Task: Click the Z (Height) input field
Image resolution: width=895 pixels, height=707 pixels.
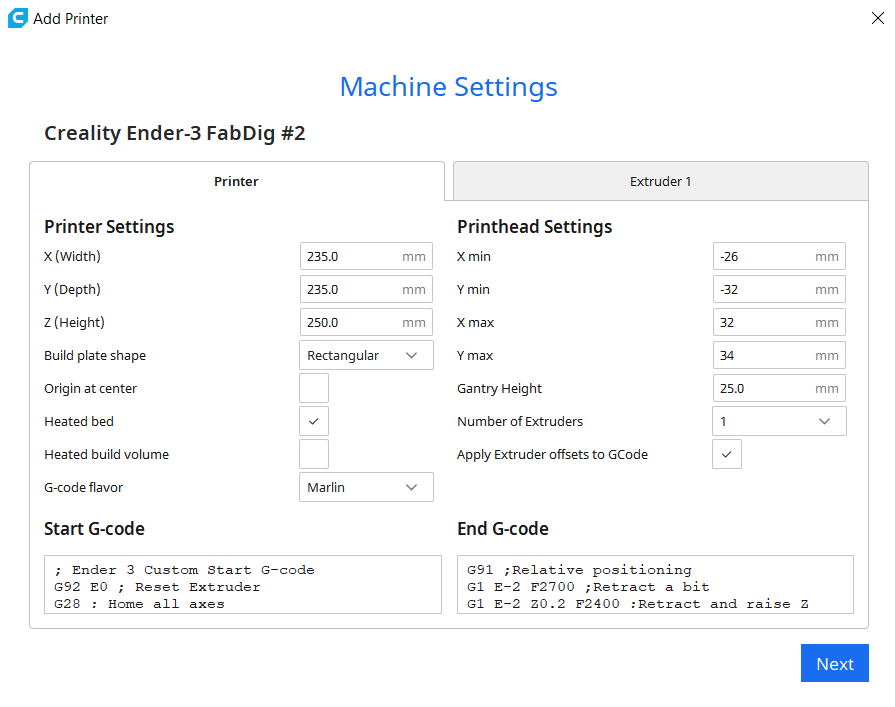Action: click(x=366, y=322)
